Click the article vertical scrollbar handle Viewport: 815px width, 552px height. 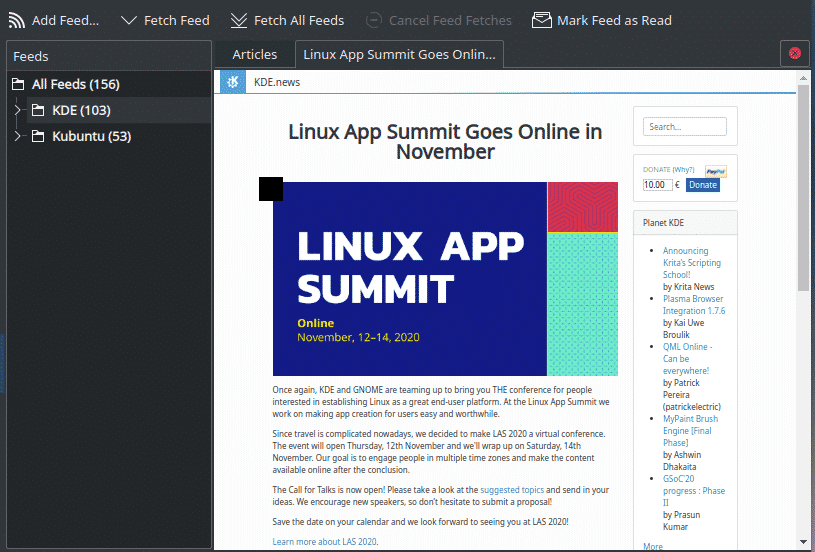coord(803,187)
